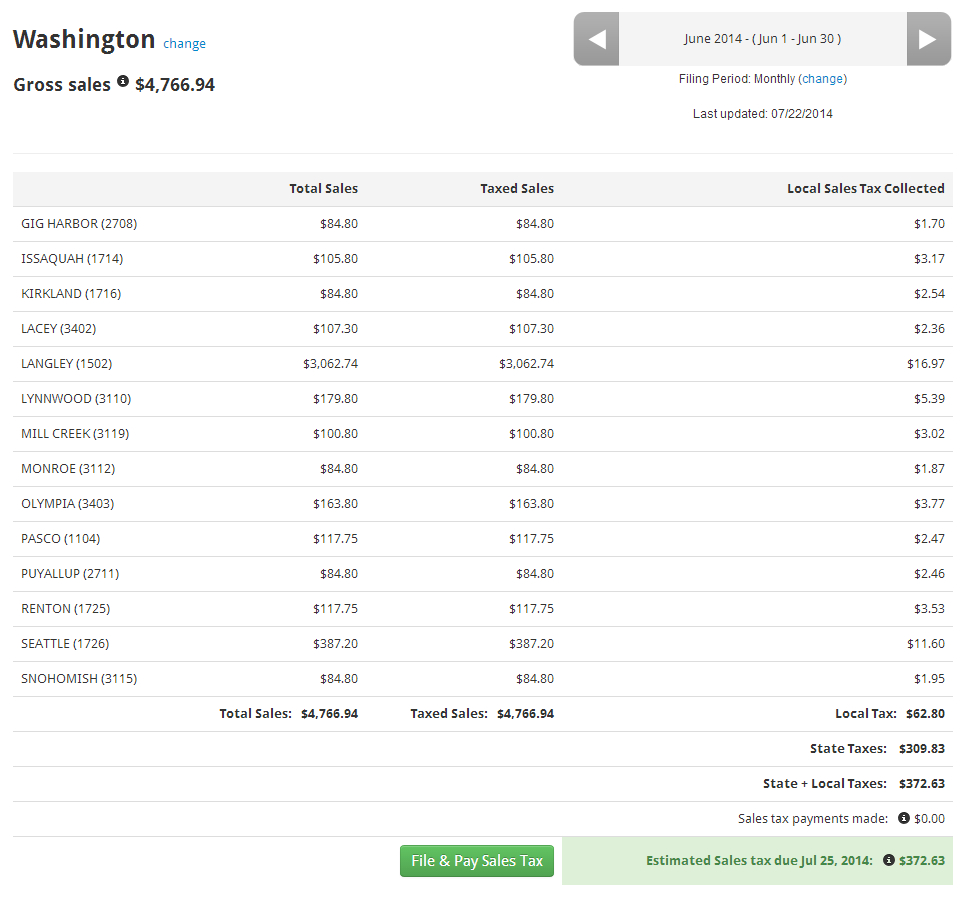974x909 pixels.
Task: Click info icon next to Sales tax payments made
Action: (x=904, y=818)
